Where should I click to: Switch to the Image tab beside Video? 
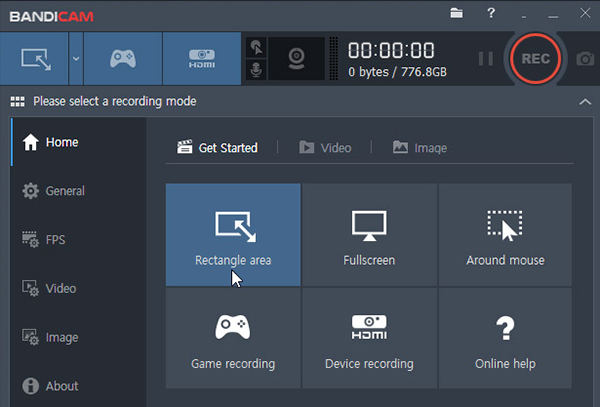point(419,148)
